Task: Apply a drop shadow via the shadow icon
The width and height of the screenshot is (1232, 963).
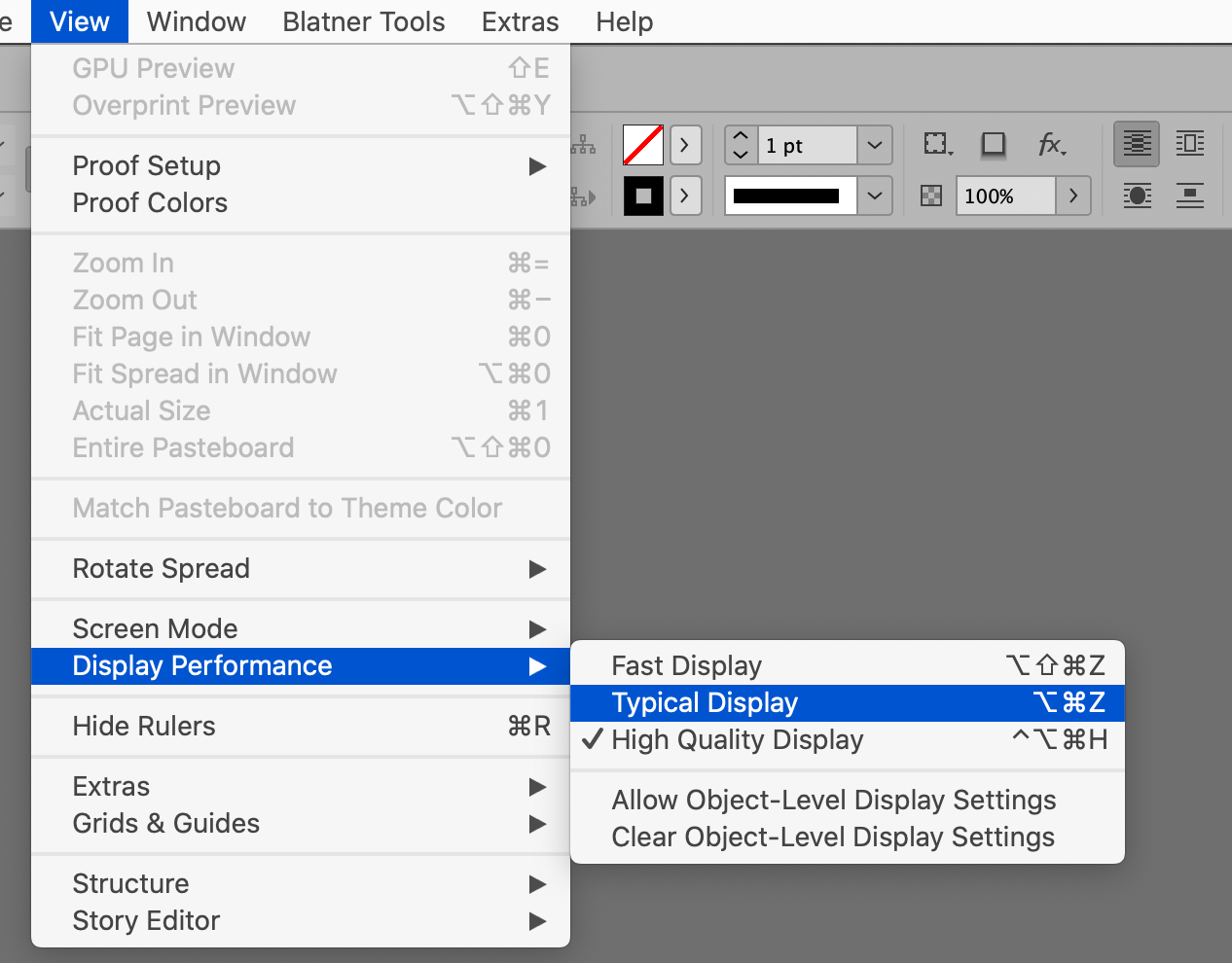Action: [x=993, y=143]
